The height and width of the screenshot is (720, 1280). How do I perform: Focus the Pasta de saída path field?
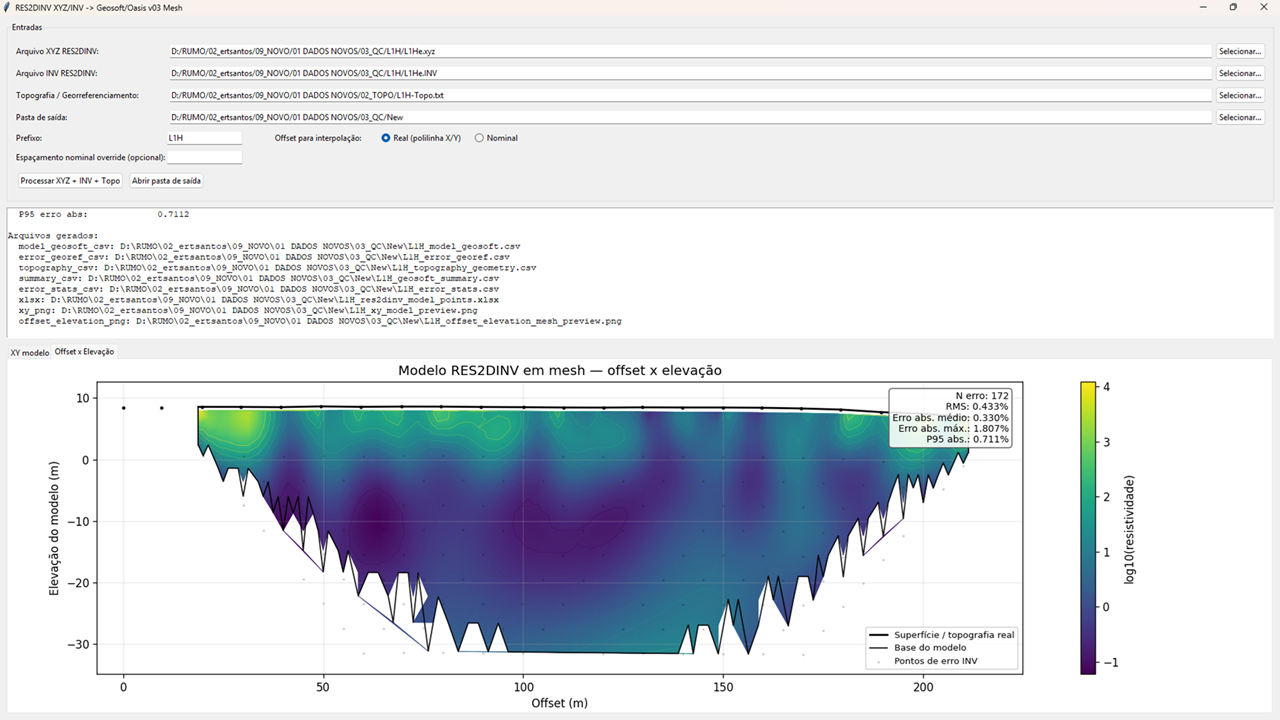690,117
